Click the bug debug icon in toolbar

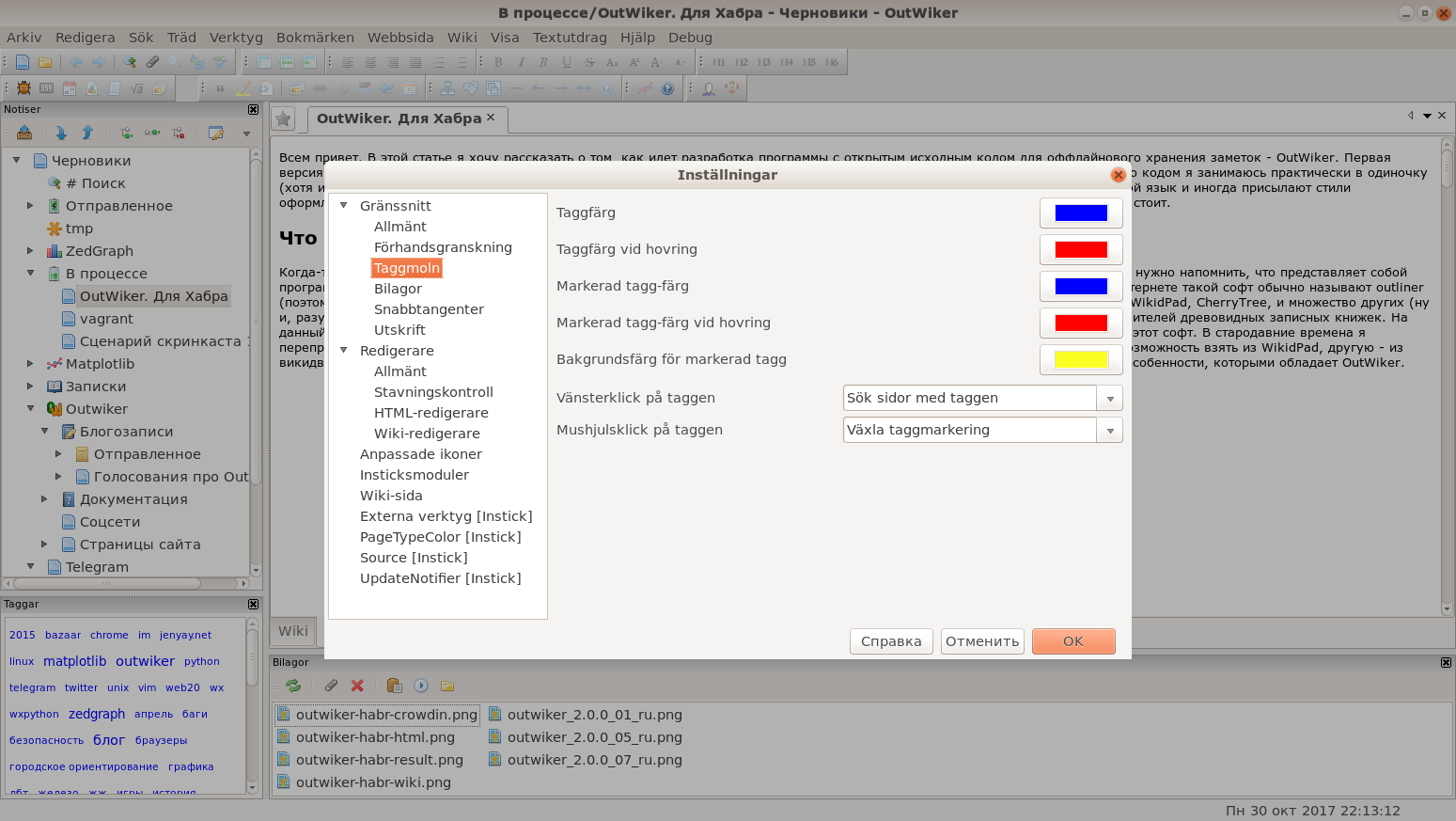pyautogui.click(x=23, y=88)
